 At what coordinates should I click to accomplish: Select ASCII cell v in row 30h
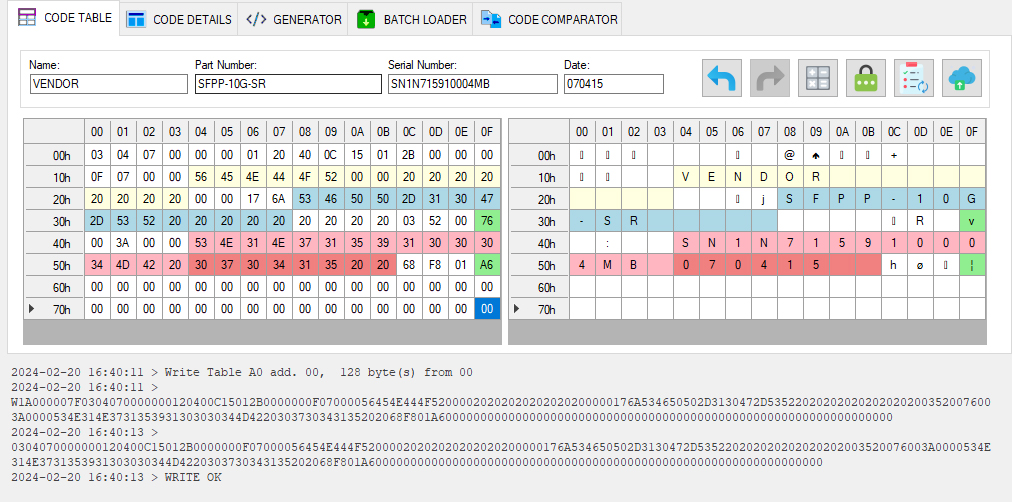pos(972,221)
